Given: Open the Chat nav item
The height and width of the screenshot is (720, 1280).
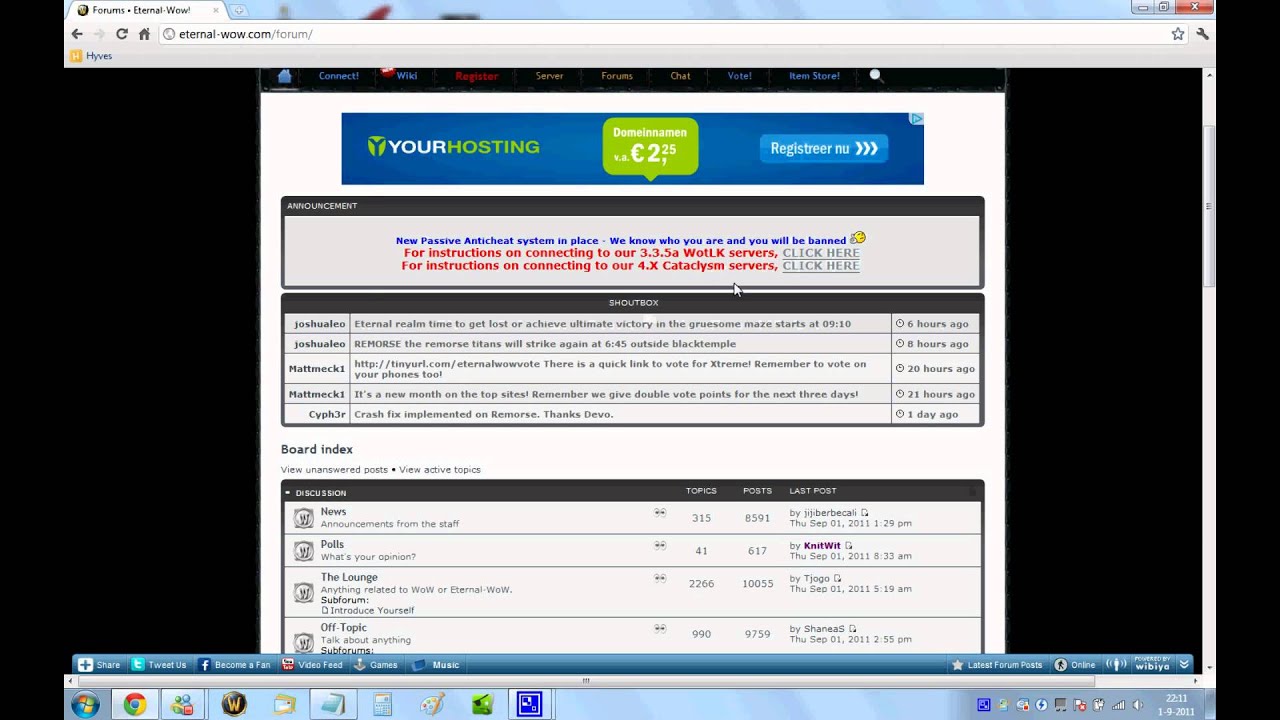Looking at the screenshot, I should 680,76.
